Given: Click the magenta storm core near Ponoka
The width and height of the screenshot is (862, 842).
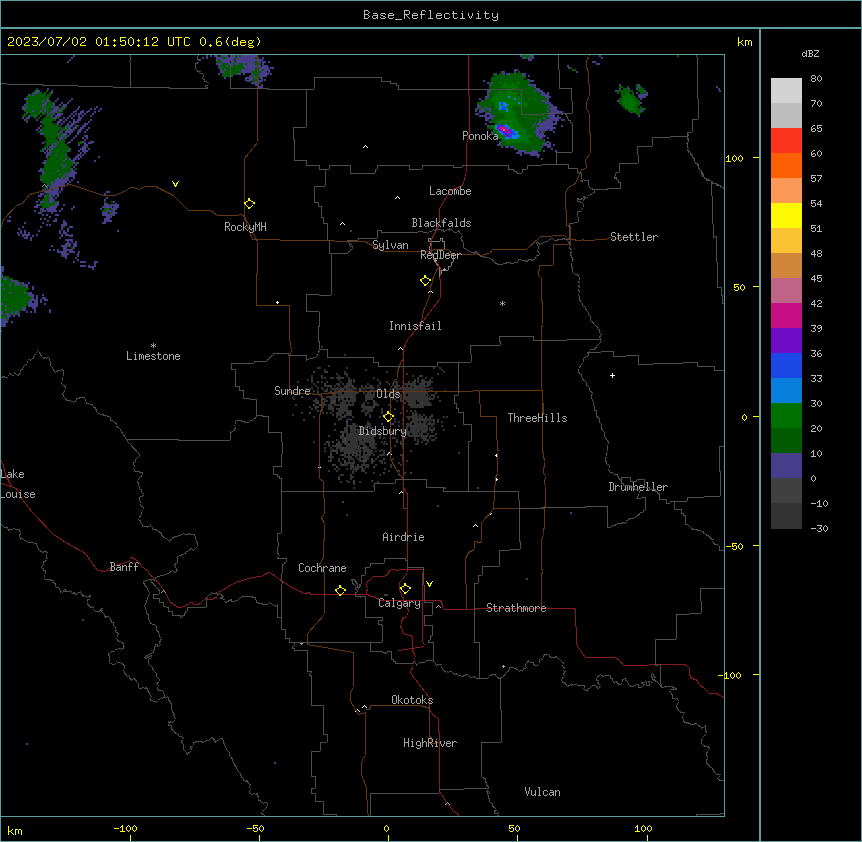Looking at the screenshot, I should coord(505,130).
